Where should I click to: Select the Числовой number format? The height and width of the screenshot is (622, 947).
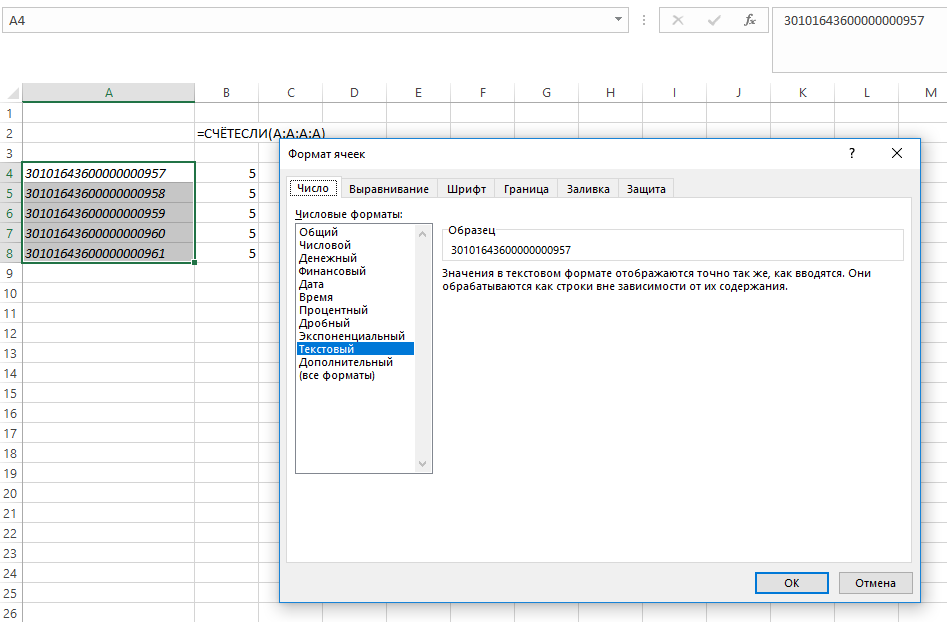point(355,245)
